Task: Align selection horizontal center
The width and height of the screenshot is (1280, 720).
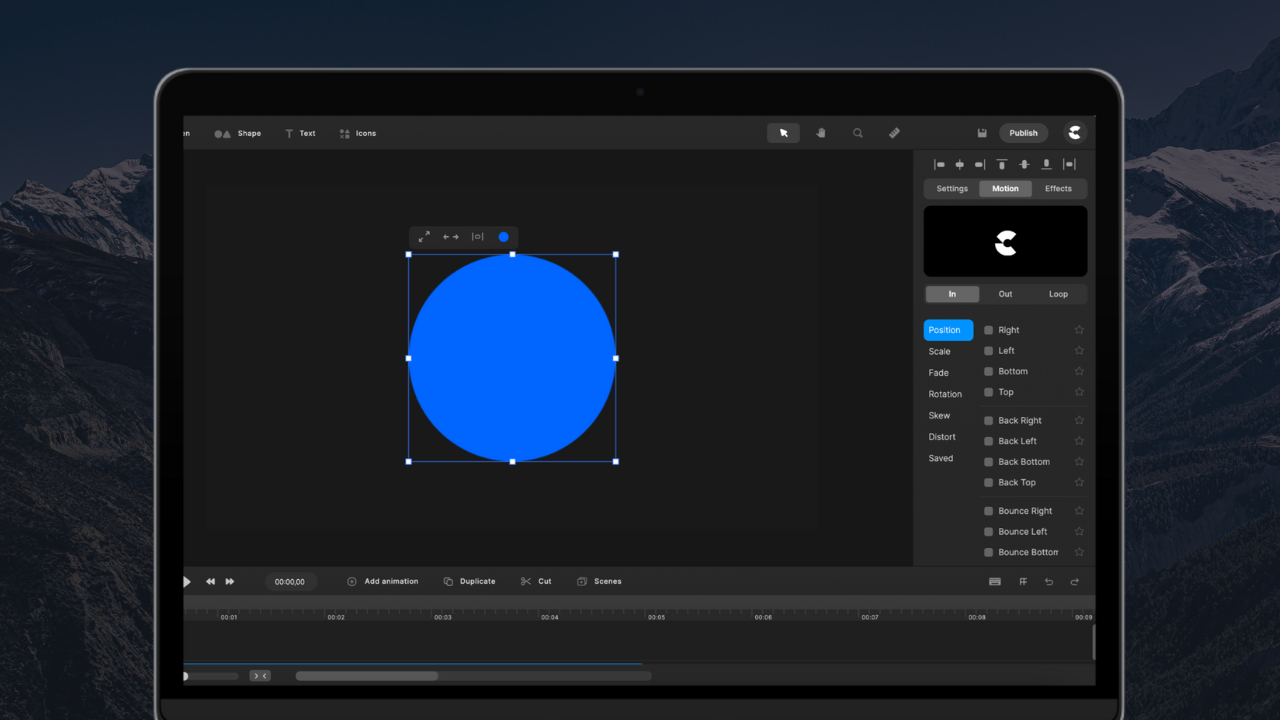Action: [960, 165]
